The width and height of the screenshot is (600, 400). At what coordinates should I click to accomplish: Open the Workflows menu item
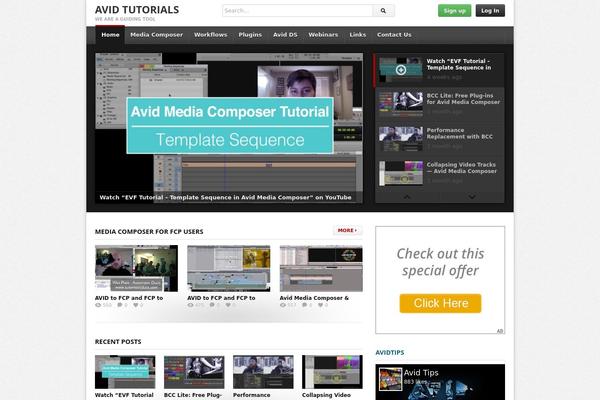[210, 35]
